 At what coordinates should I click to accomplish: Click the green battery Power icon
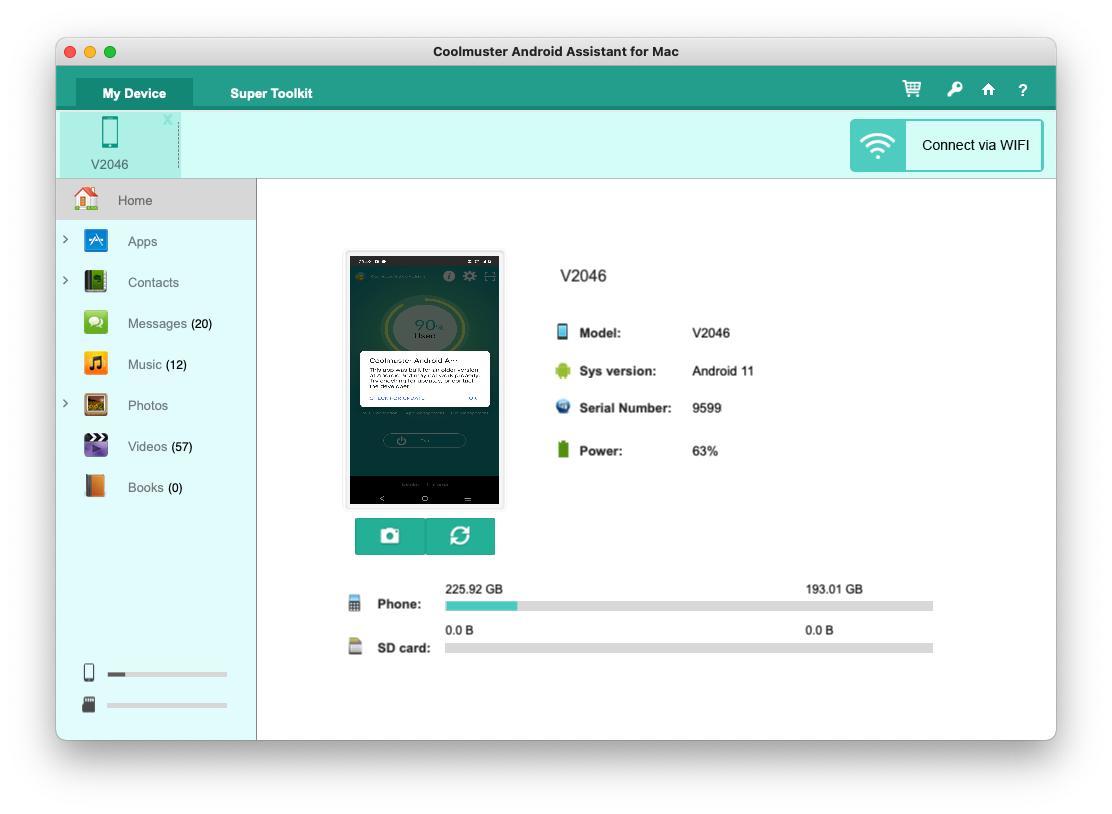point(563,450)
